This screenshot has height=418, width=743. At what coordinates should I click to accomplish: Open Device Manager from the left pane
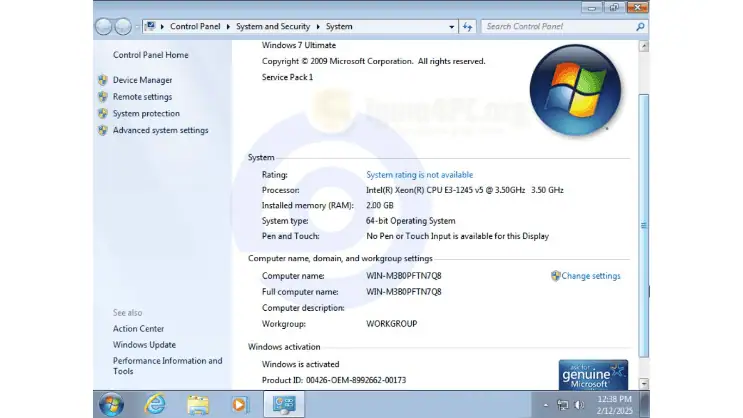pyautogui.click(x=142, y=80)
